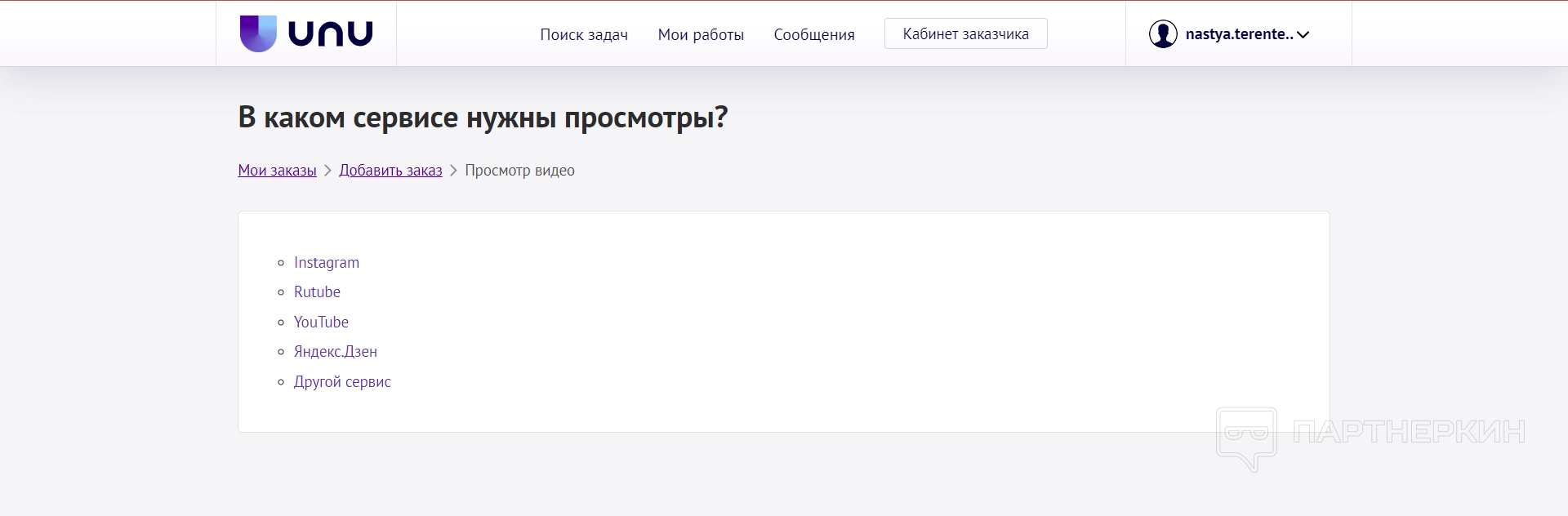1568x516 pixels.
Task: Click the ПАРТНЕРКИН watermark text
Action: click(x=1409, y=432)
